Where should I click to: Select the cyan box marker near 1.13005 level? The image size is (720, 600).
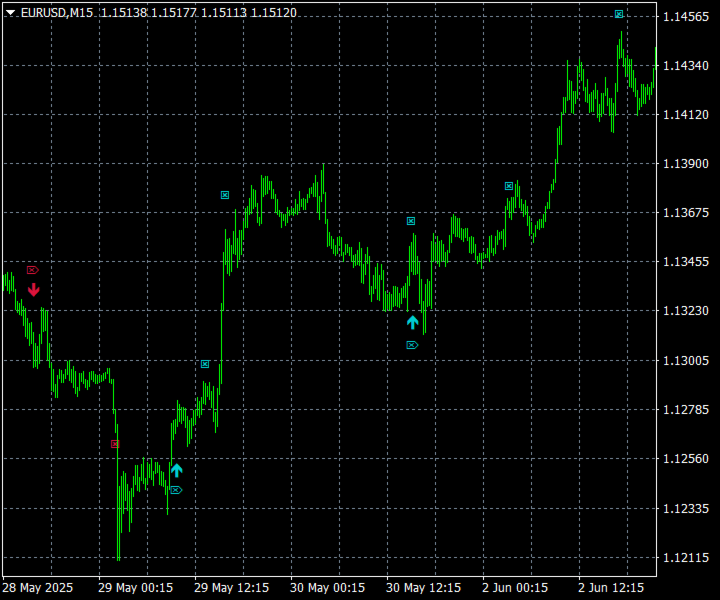(205, 364)
